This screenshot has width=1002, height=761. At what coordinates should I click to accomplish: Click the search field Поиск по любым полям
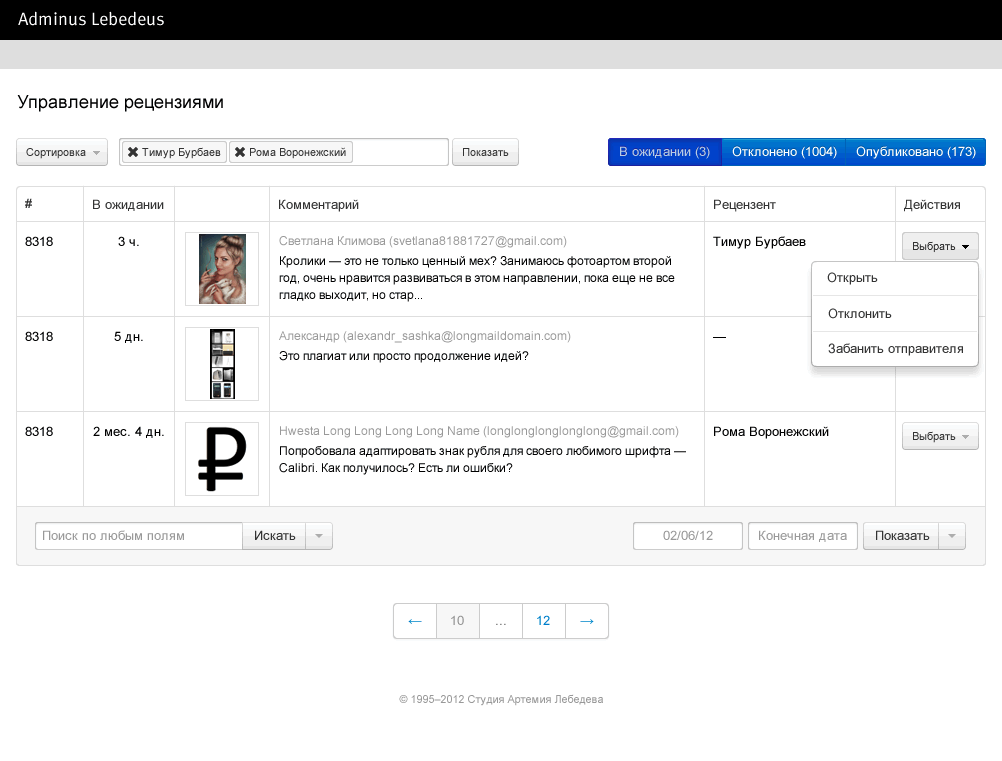tap(139, 536)
